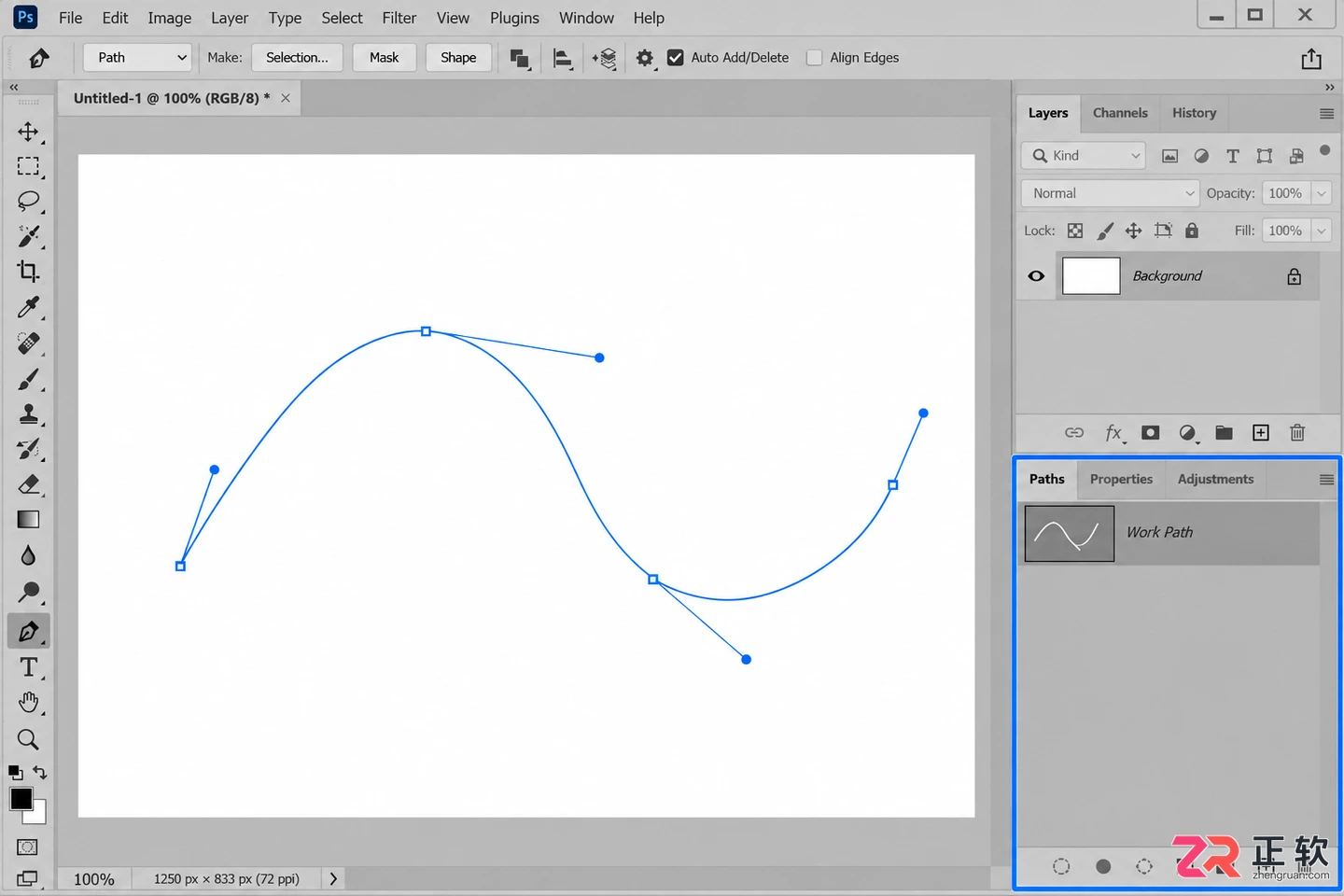Open the Window menu
The image size is (1344, 896).
586,18
